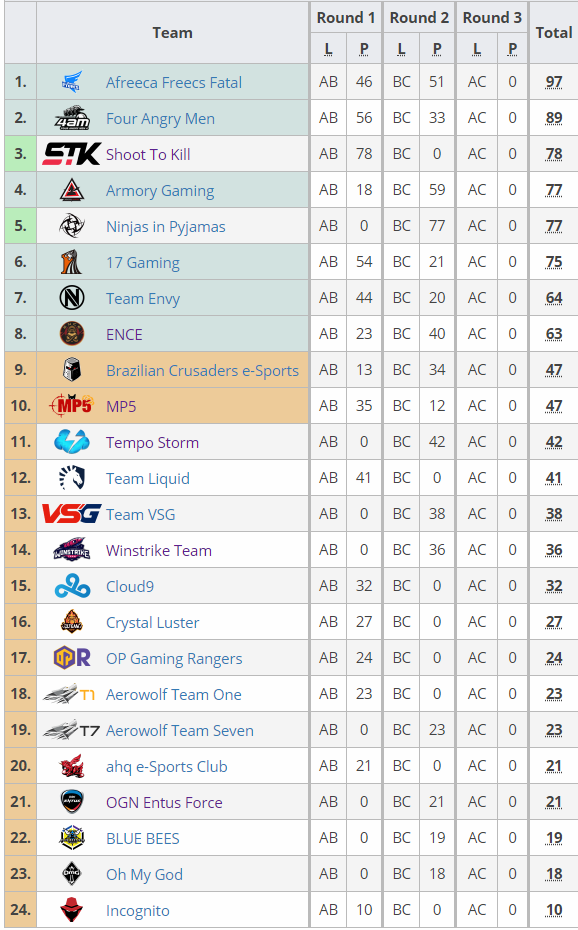
Task: Click the Cloud9 logo icon
Action: click(72, 586)
